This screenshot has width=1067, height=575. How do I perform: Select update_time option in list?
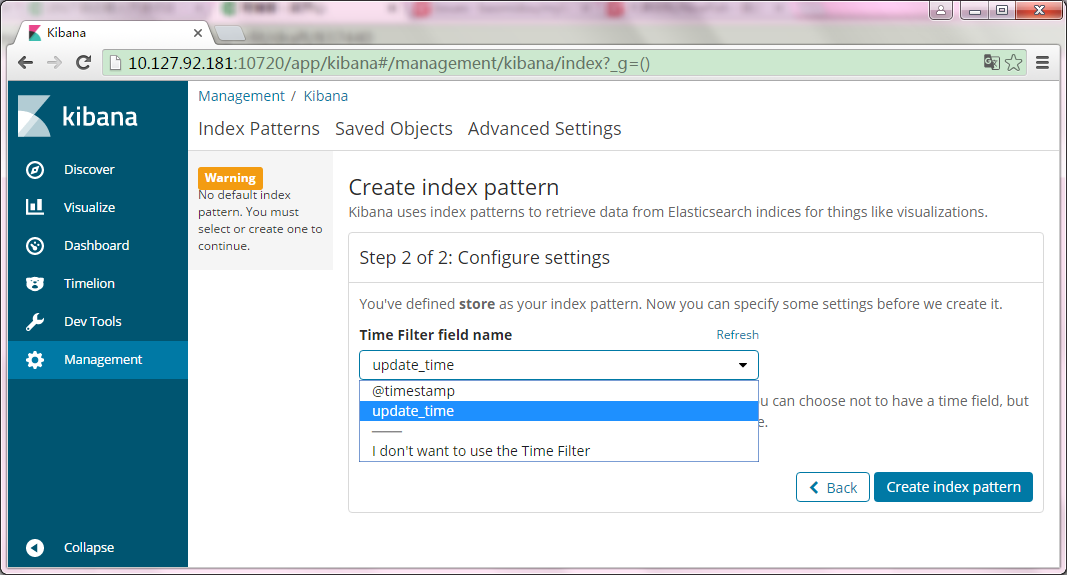(559, 411)
